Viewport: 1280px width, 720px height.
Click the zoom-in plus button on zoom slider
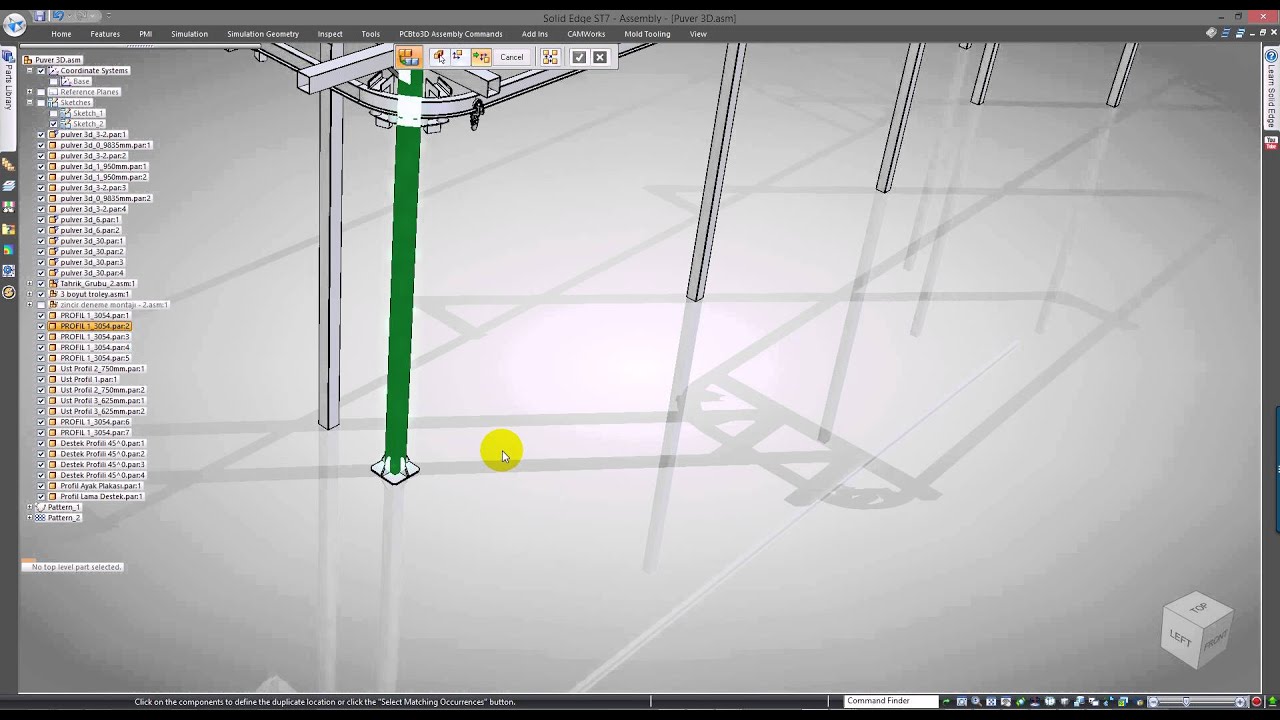1240,702
